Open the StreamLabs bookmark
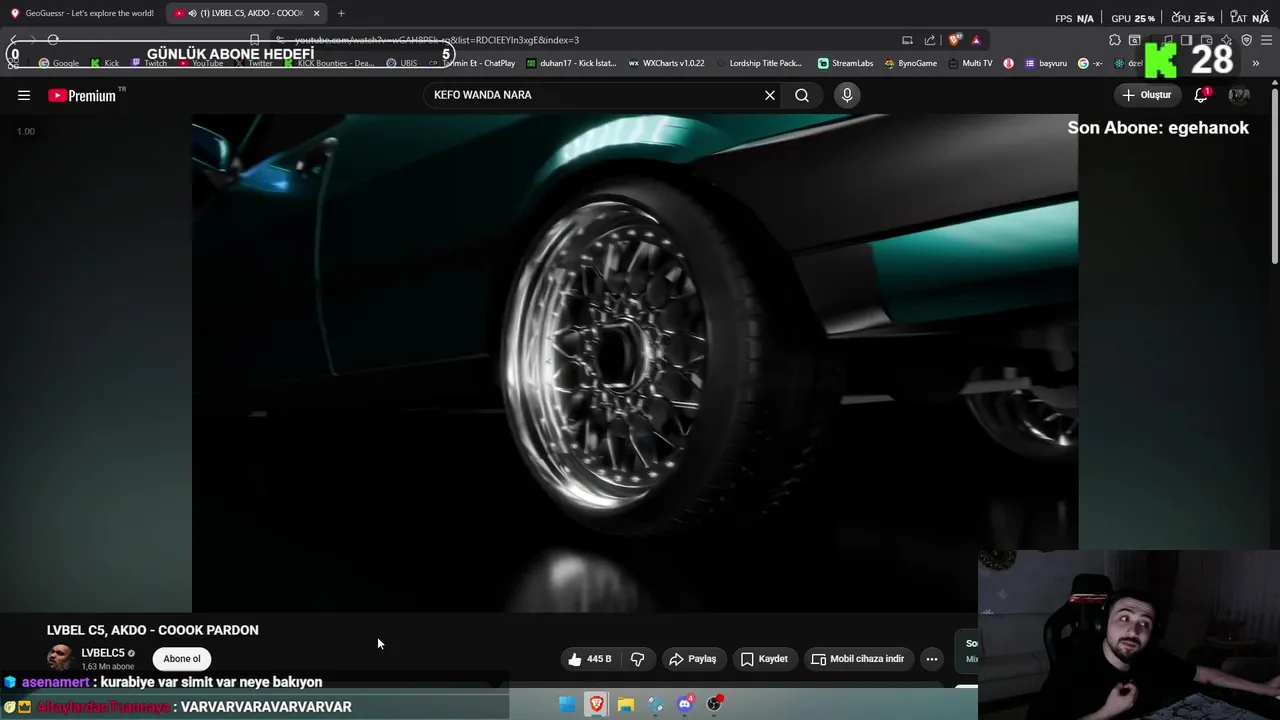The width and height of the screenshot is (1280, 720). [846, 63]
